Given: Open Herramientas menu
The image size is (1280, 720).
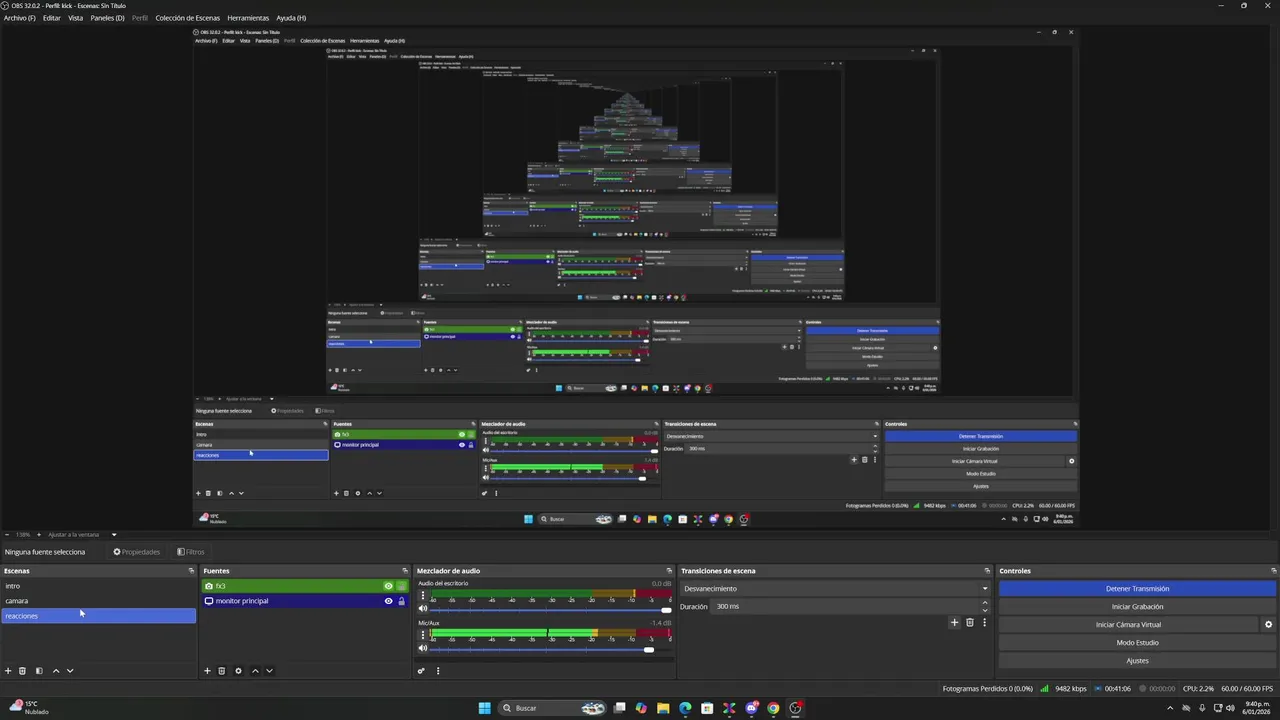Looking at the screenshot, I should point(248,18).
